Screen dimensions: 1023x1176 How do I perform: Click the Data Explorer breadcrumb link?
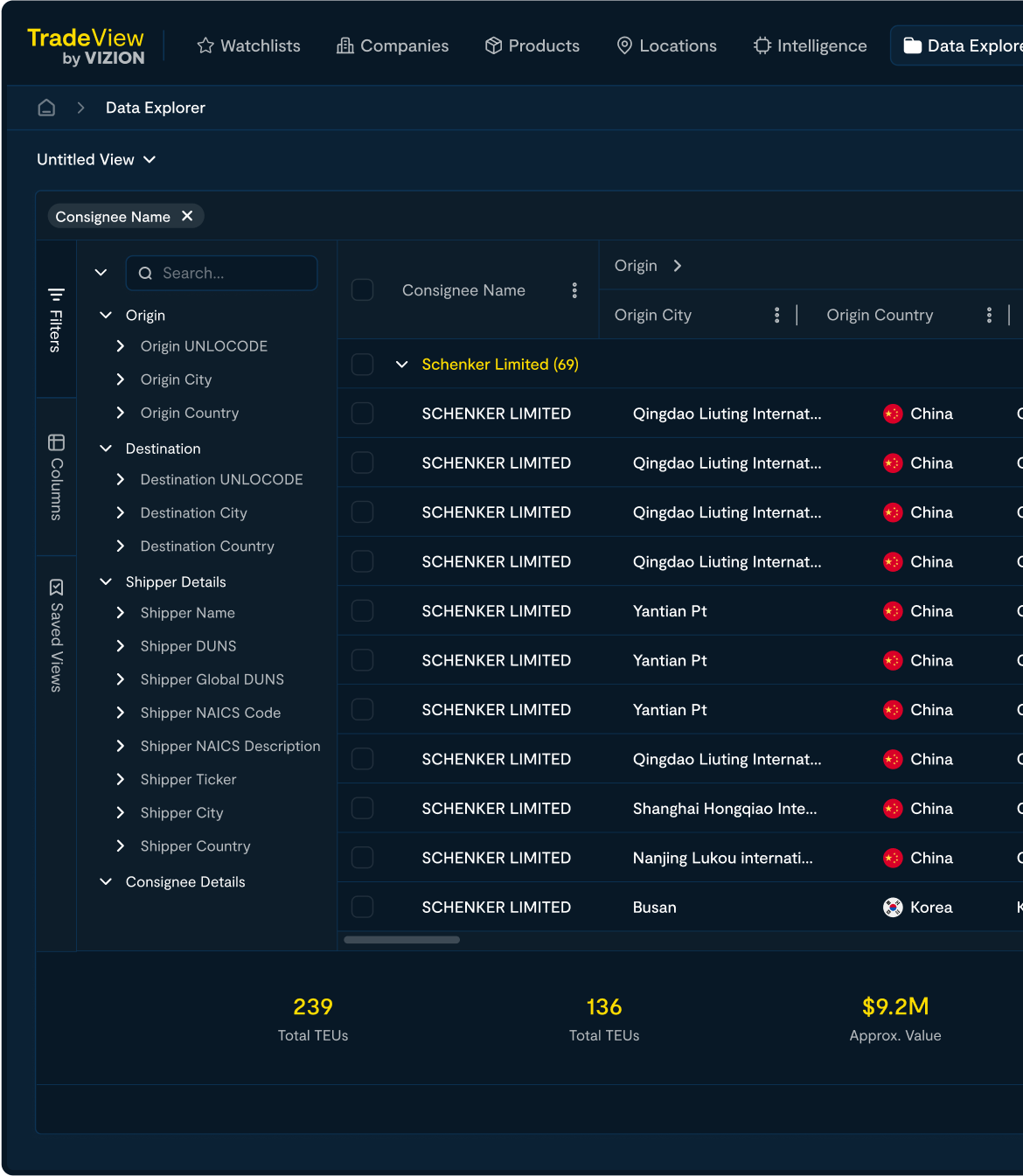[x=156, y=108]
